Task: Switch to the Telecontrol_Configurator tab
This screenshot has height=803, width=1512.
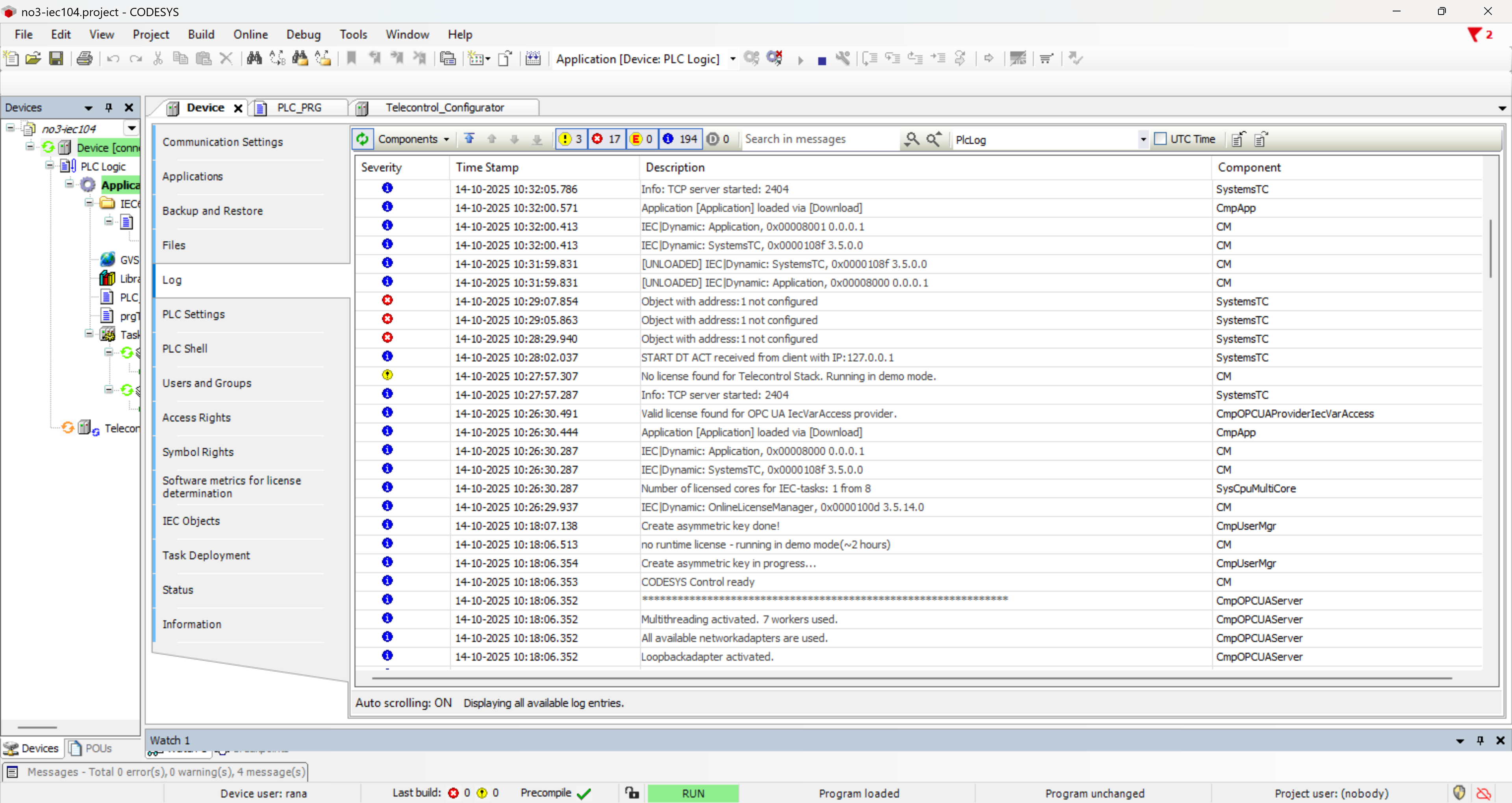Action: 444,107
